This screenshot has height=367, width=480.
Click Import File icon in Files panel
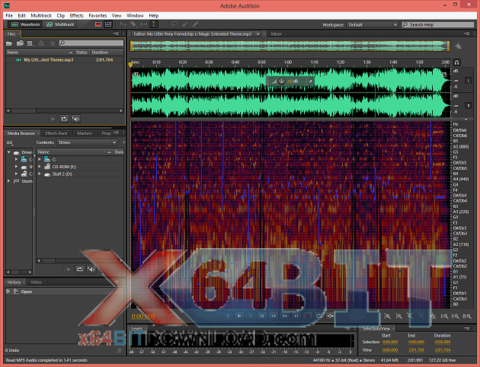coord(20,43)
